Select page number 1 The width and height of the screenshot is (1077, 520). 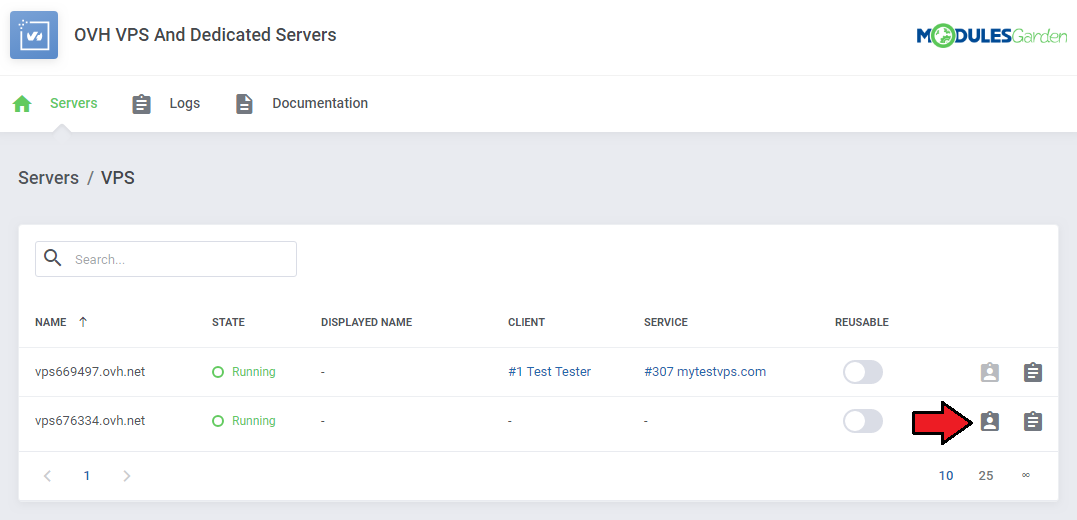click(87, 475)
